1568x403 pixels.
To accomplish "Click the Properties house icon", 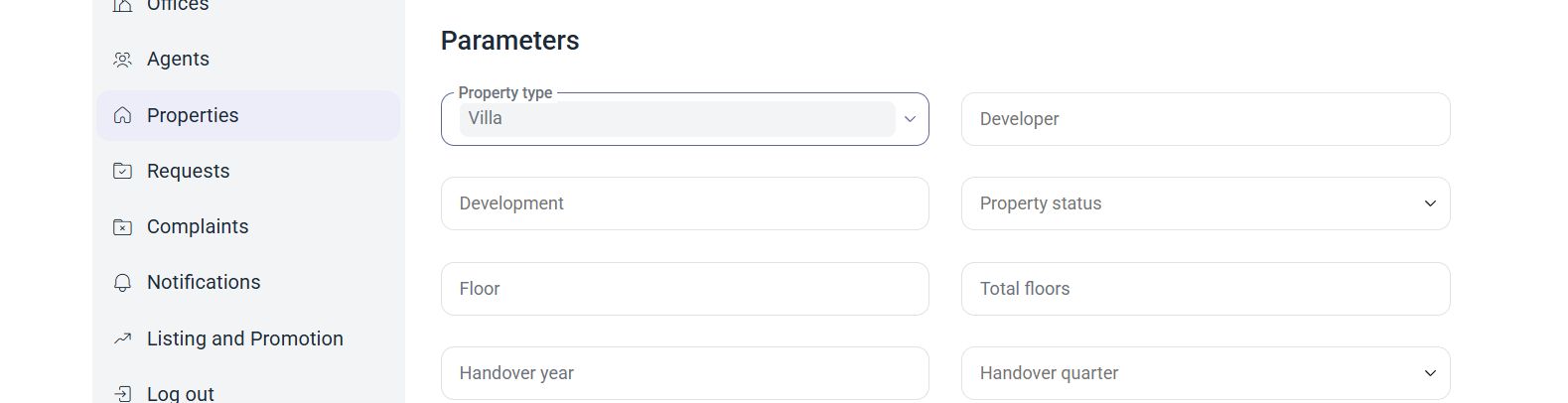I will click(122, 115).
